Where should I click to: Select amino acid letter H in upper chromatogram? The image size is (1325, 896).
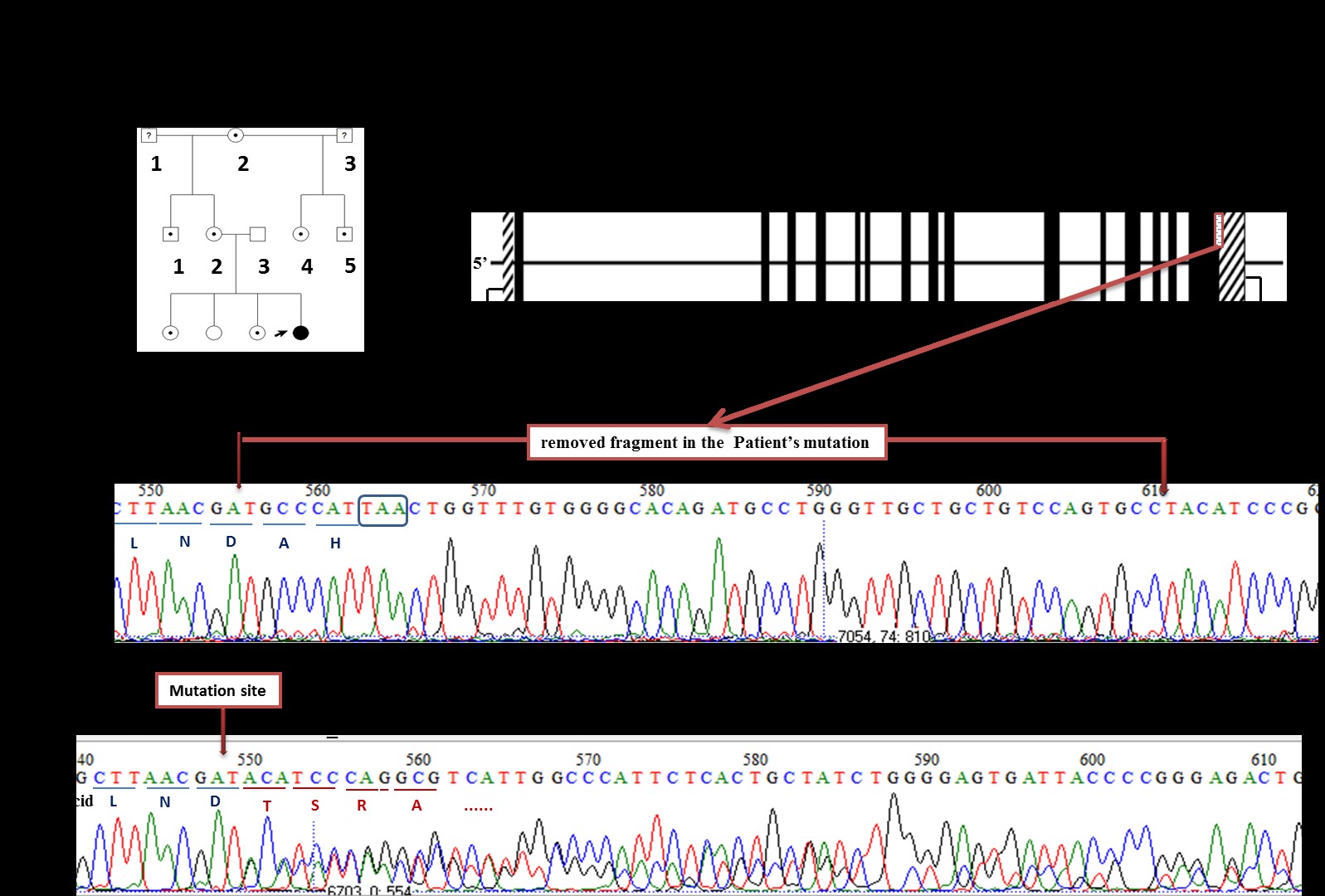pyautogui.click(x=335, y=543)
